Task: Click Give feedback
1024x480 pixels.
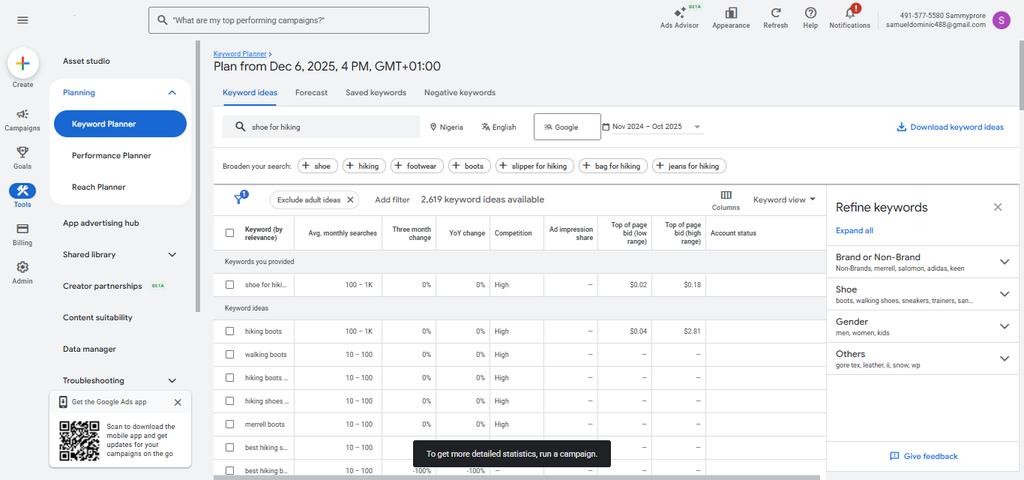Action: pyautogui.click(x=923, y=456)
